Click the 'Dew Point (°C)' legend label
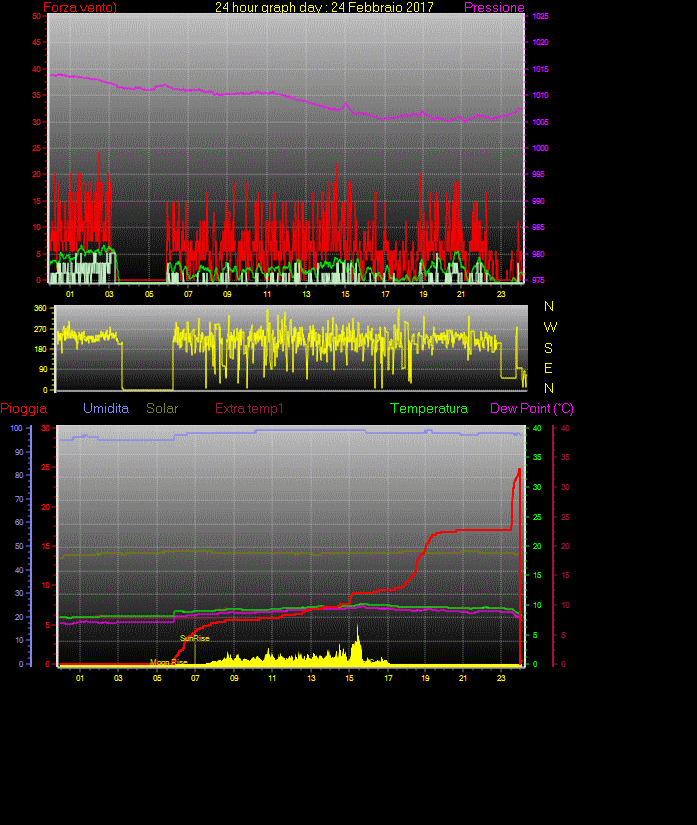 coord(532,408)
